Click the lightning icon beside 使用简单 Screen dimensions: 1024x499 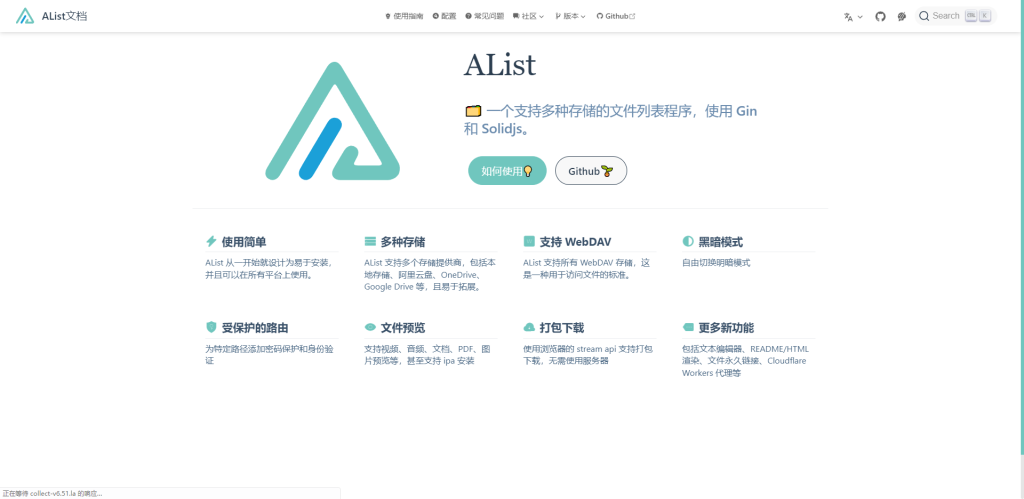click(211, 242)
